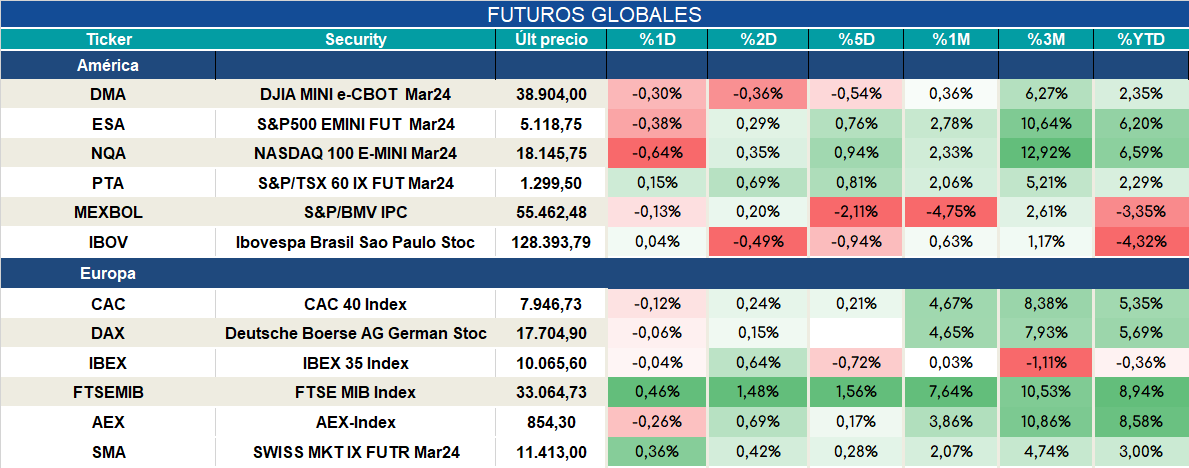Select the Europa section row
Screen dimensions: 1189x468
pos(594,273)
